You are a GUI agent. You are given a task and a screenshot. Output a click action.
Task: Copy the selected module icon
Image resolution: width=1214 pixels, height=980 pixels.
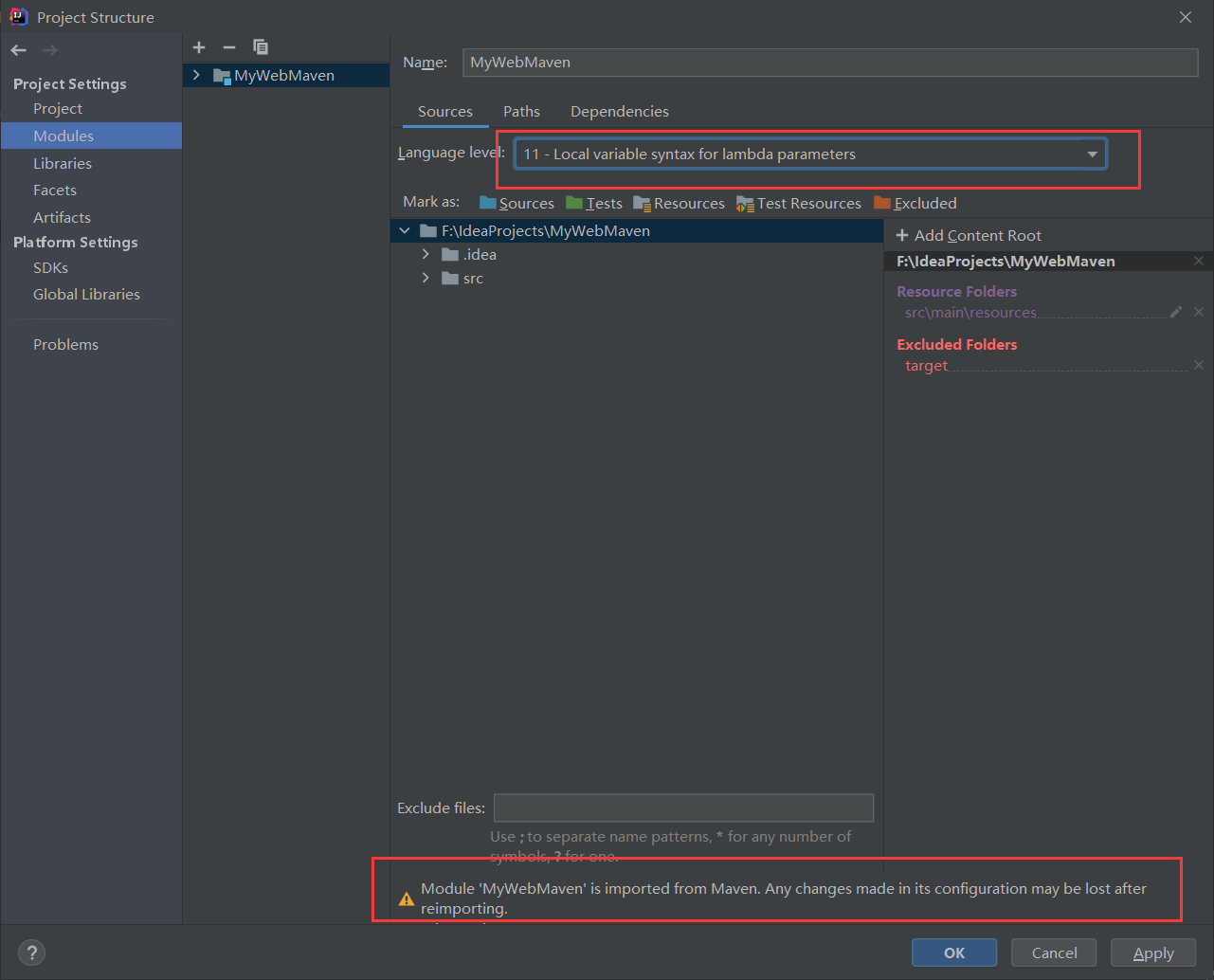[x=261, y=47]
